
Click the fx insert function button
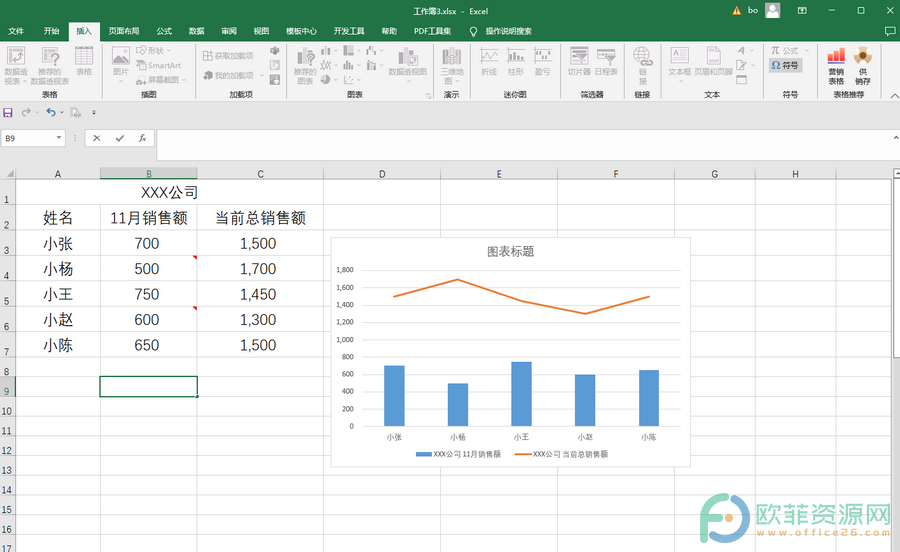[142, 138]
